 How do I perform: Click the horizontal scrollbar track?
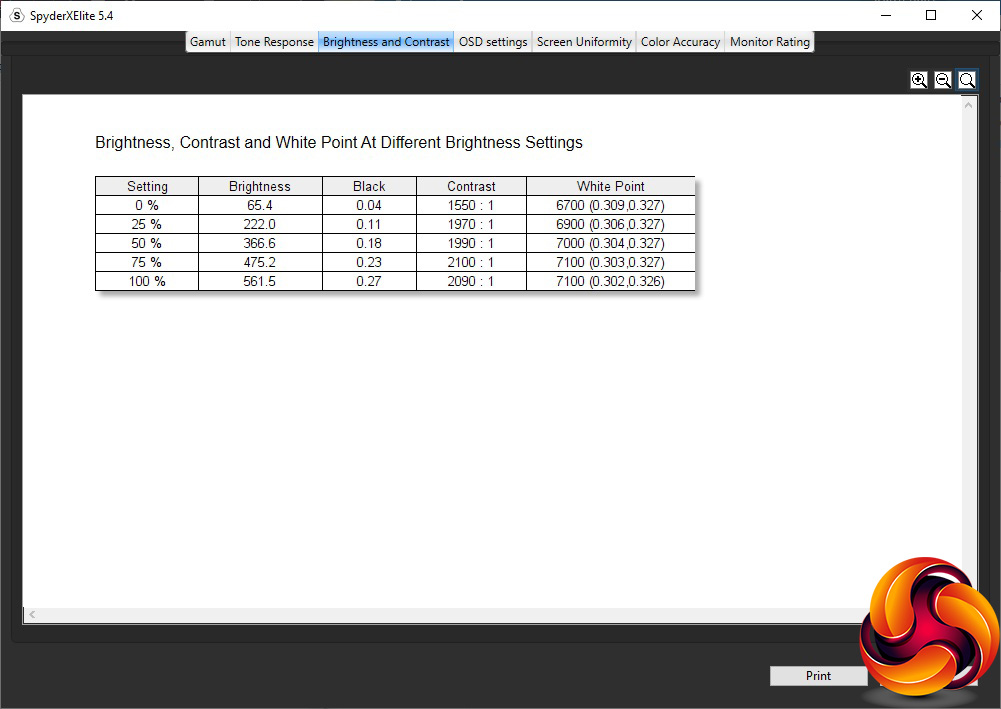click(447, 615)
